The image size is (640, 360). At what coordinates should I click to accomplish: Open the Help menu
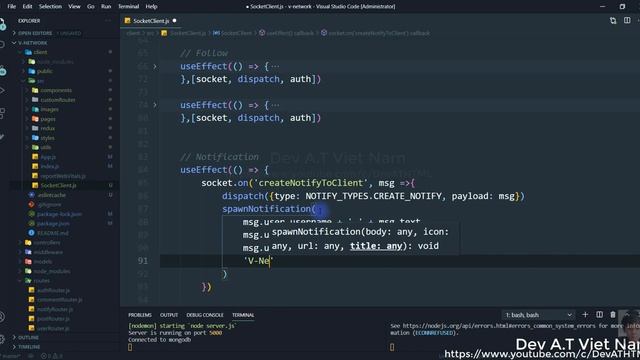point(151,7)
